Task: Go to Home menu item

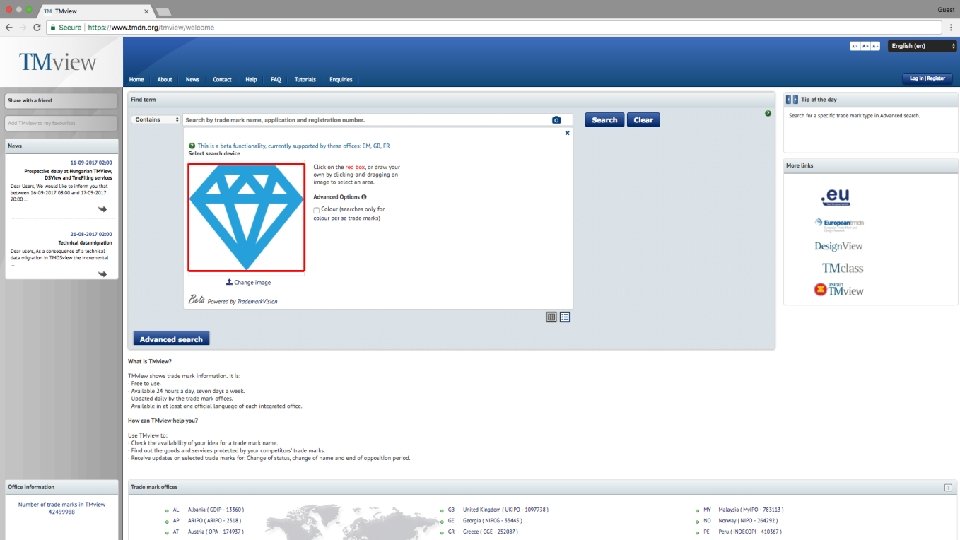Action: coord(137,80)
